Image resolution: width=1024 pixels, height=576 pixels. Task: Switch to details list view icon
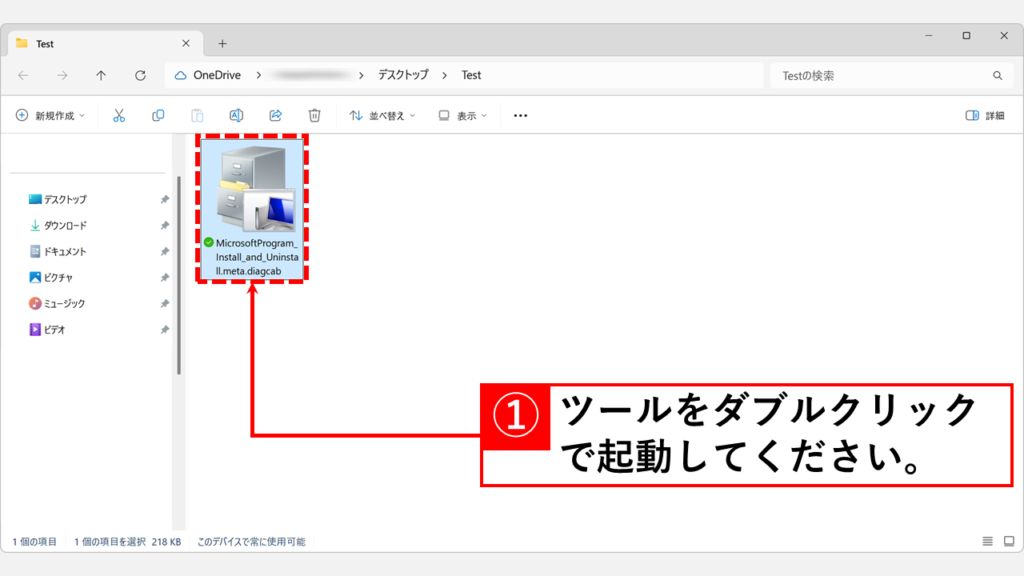tap(987, 541)
